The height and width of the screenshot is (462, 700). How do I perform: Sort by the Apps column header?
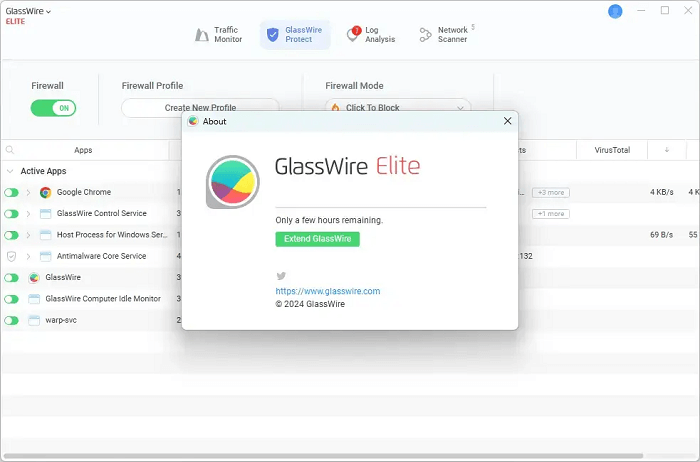click(x=83, y=150)
